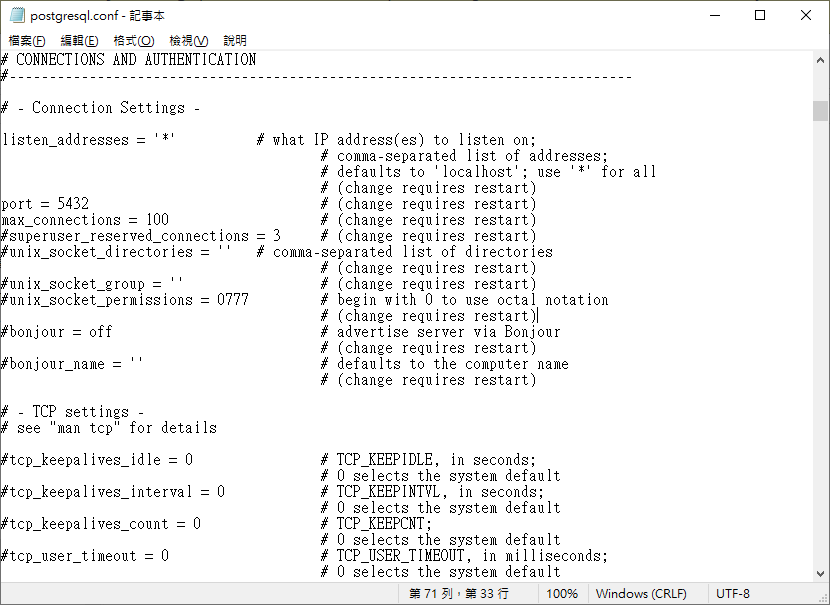Open the 檢視(V) view menu

188,41
